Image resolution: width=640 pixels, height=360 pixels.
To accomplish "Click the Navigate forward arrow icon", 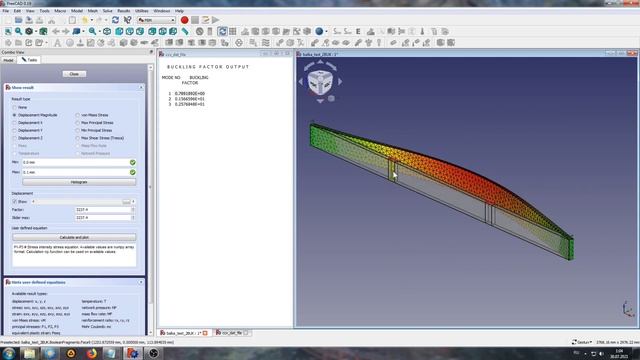I will (65, 31).
